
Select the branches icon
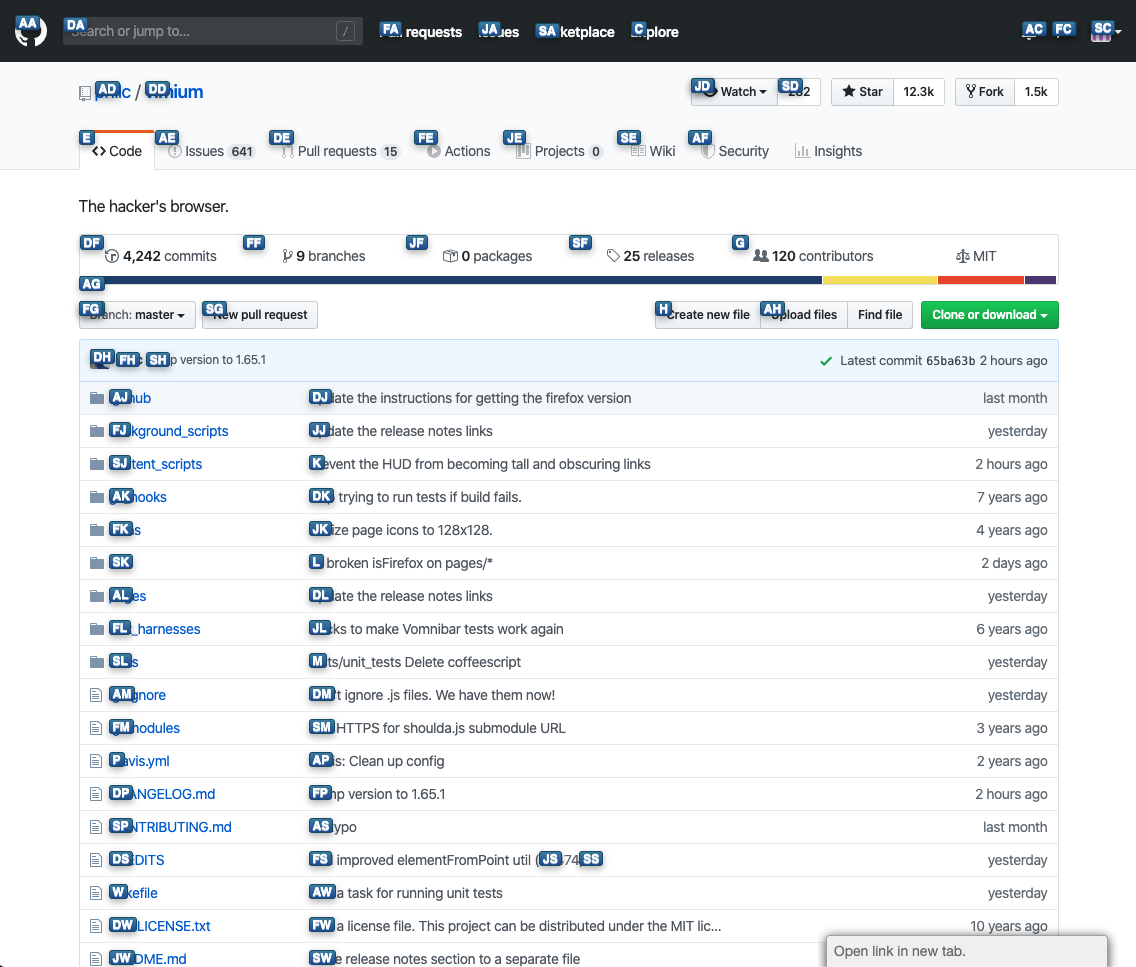(287, 255)
